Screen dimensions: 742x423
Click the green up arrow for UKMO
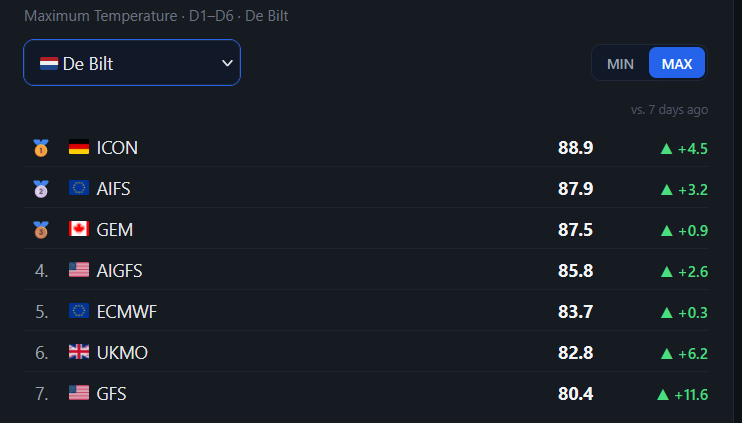point(666,353)
